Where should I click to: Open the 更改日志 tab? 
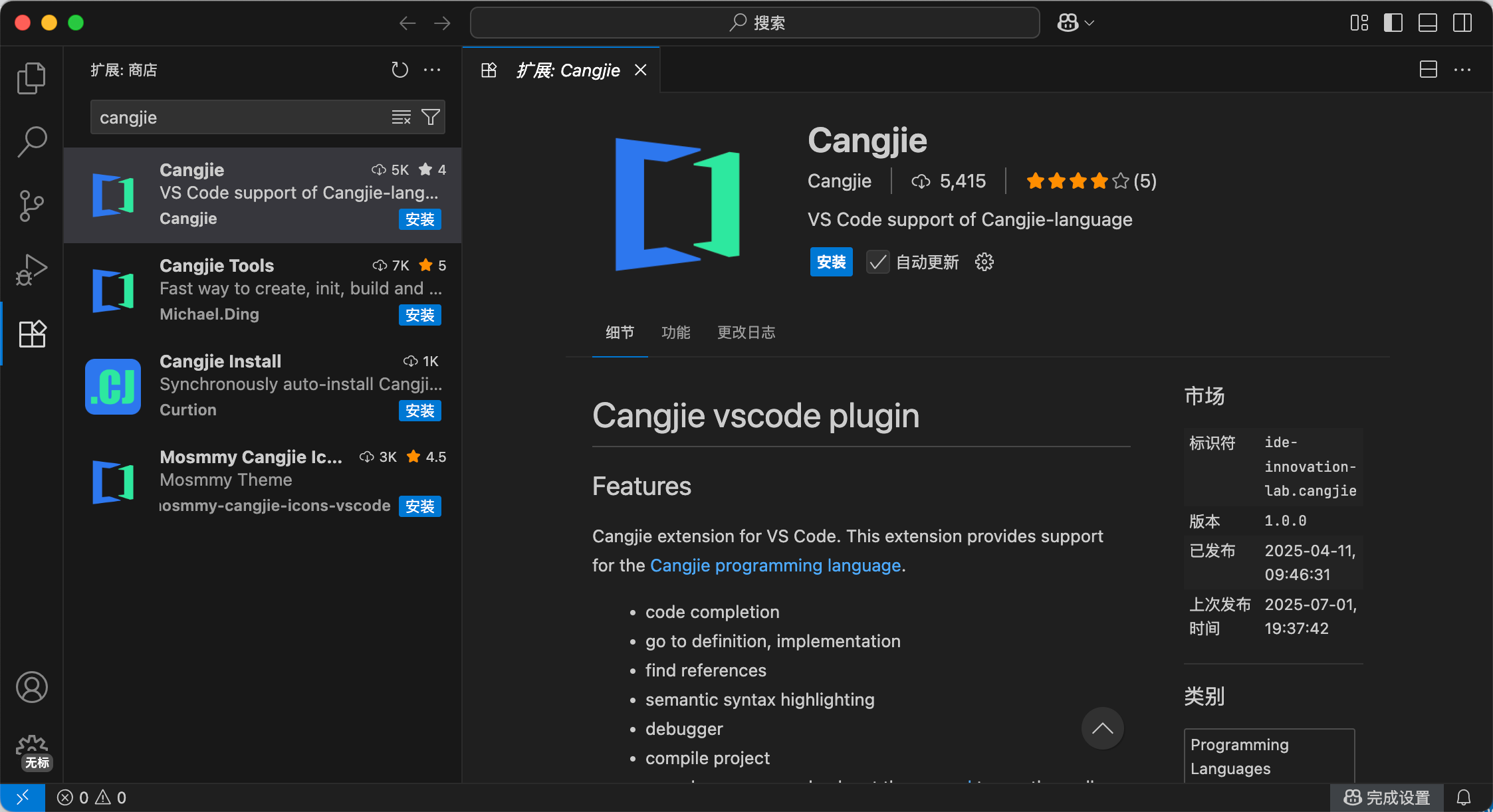coord(746,332)
